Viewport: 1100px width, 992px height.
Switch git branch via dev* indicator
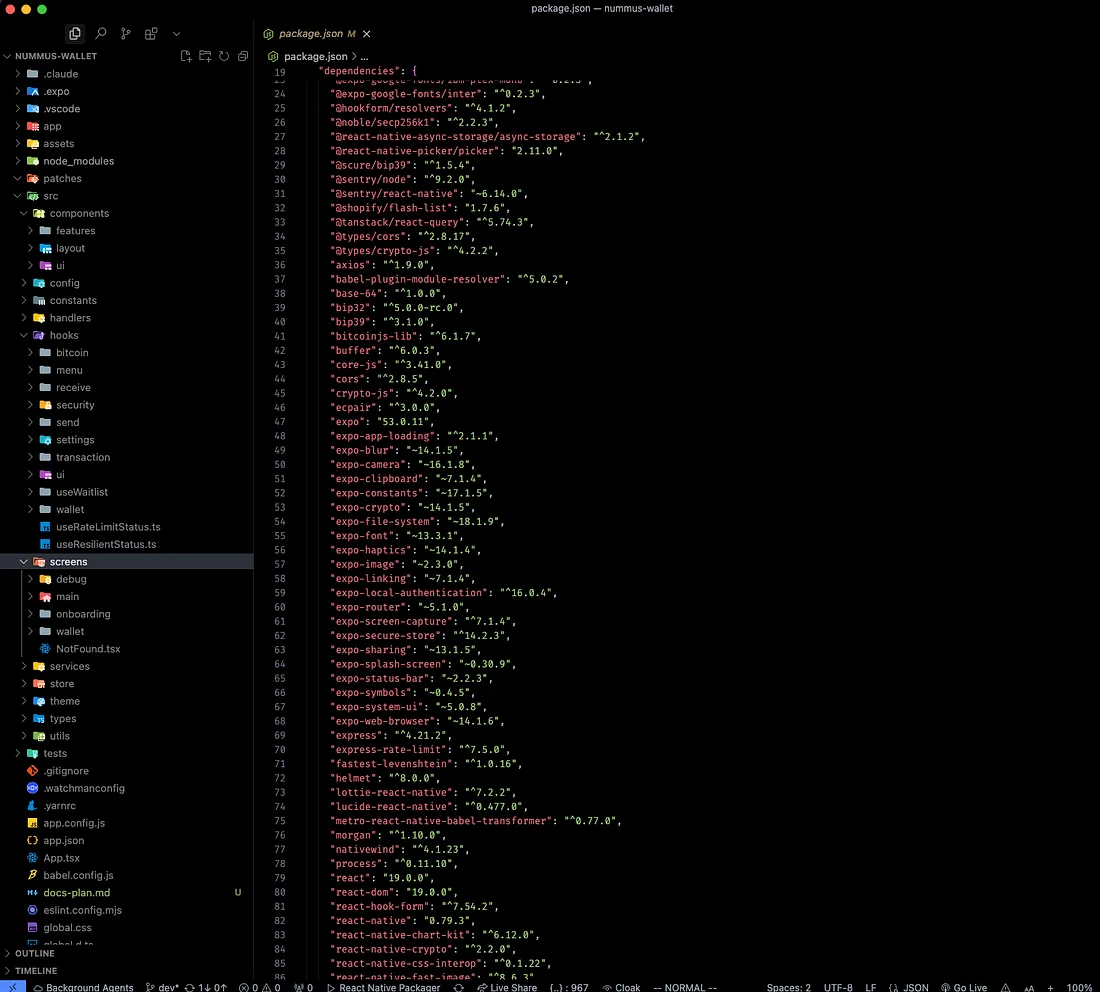pos(162,987)
